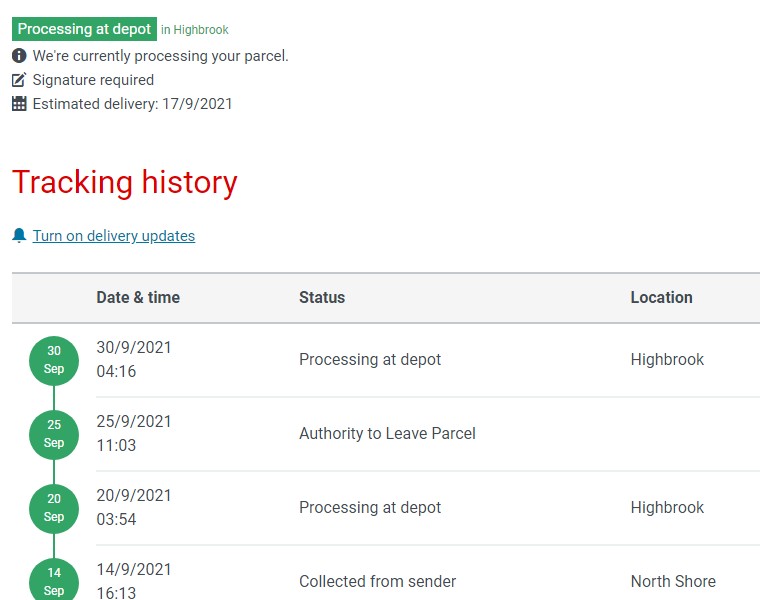Click the North Shore location cell
This screenshot has height=600, width=760.
click(673, 581)
